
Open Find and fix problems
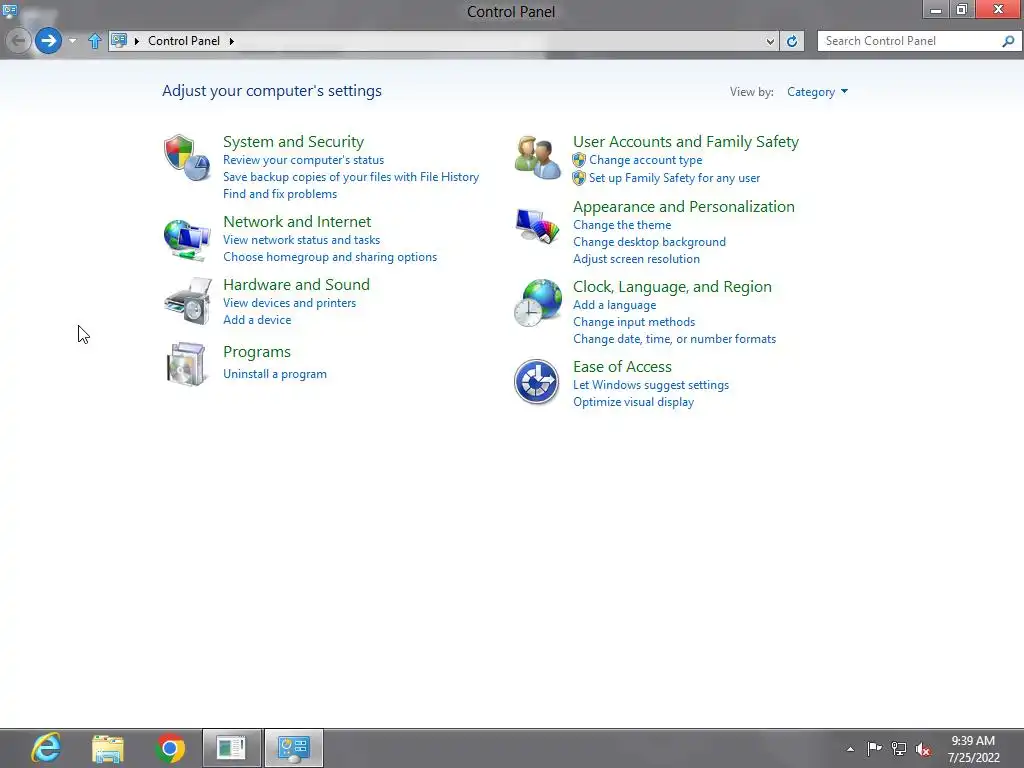[280, 194]
